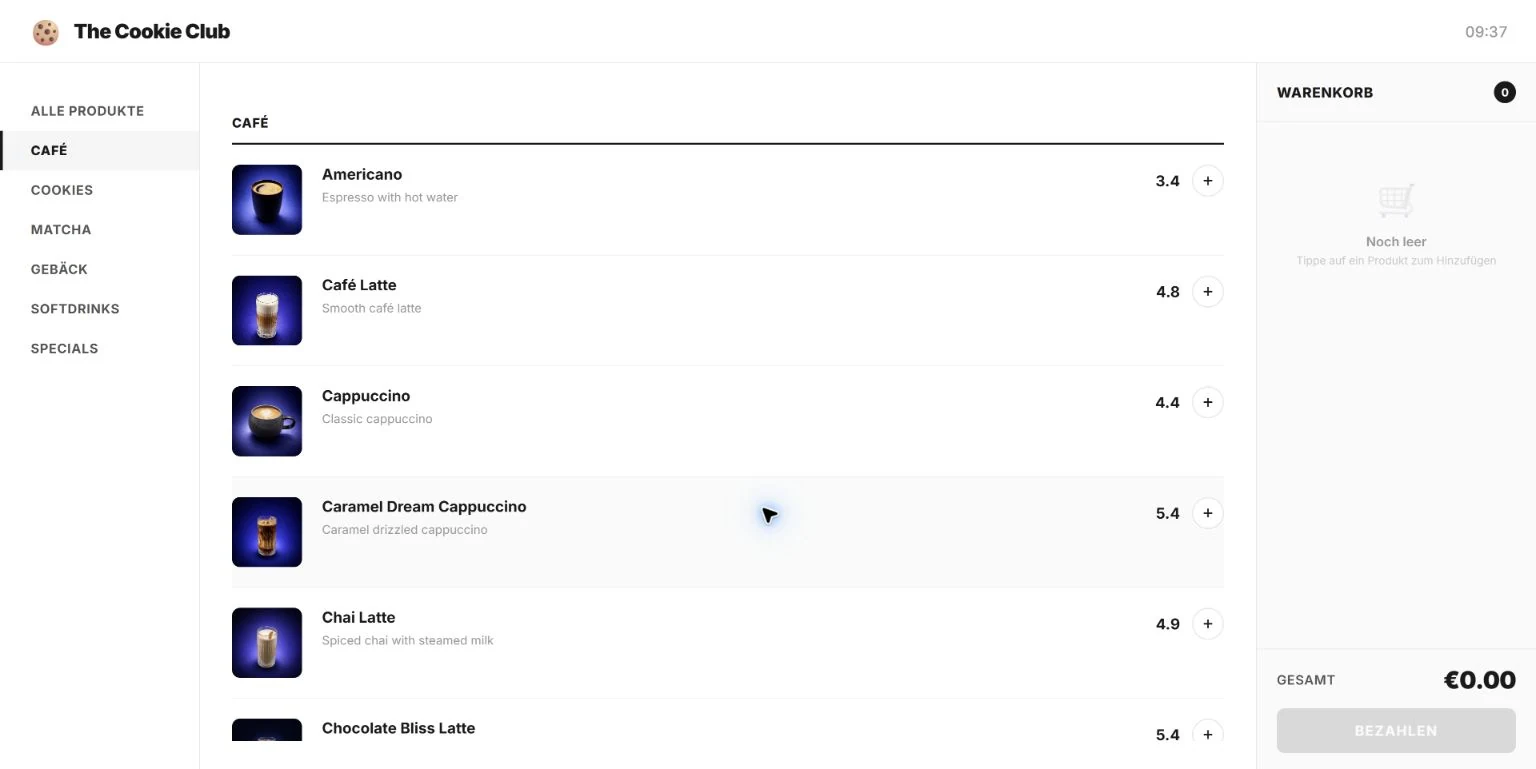Click the empty cart icon
Image resolution: width=1536 pixels, height=769 pixels.
click(1396, 201)
